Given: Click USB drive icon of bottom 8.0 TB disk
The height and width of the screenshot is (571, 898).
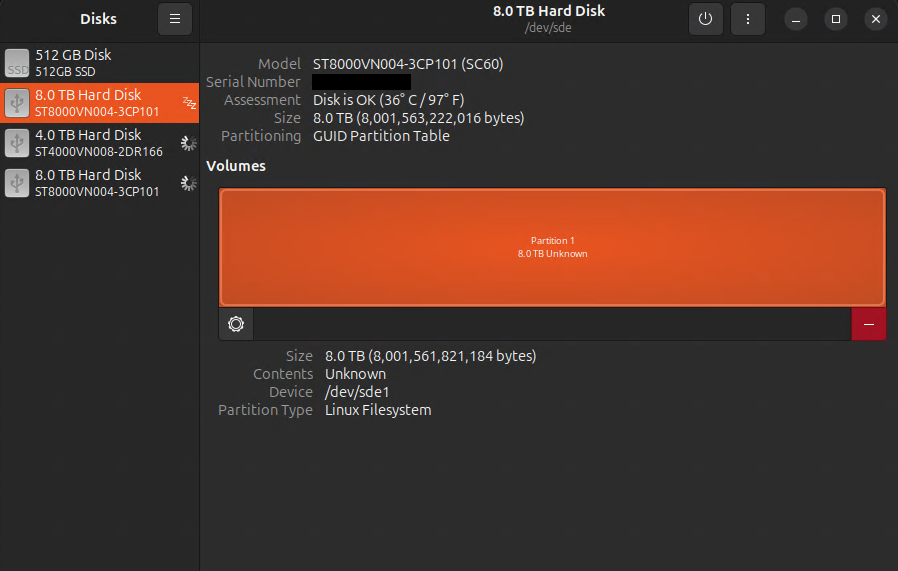Looking at the screenshot, I should coord(17,183).
